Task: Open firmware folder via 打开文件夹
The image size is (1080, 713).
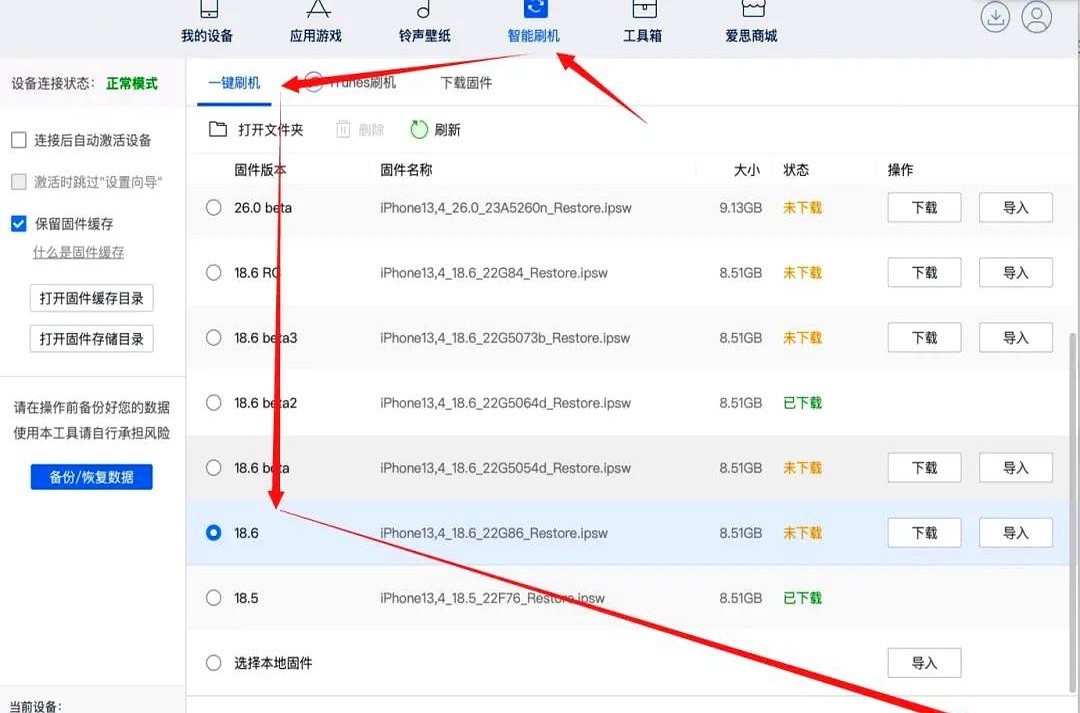Action: click(x=255, y=130)
